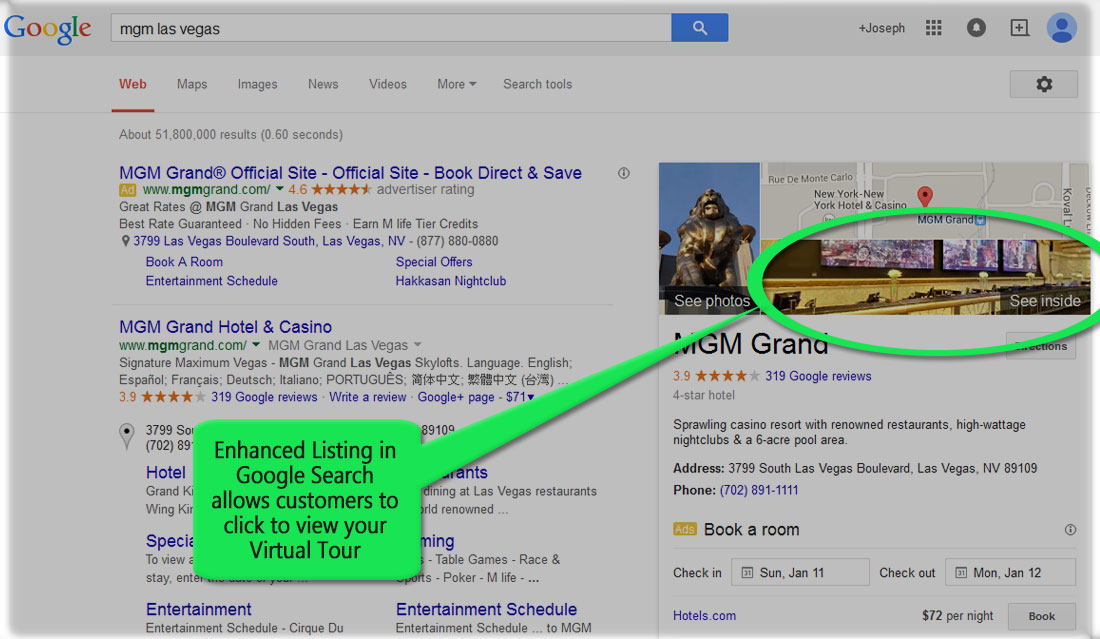Open Search tools options
Screen dimensions: 1100x639
point(537,84)
